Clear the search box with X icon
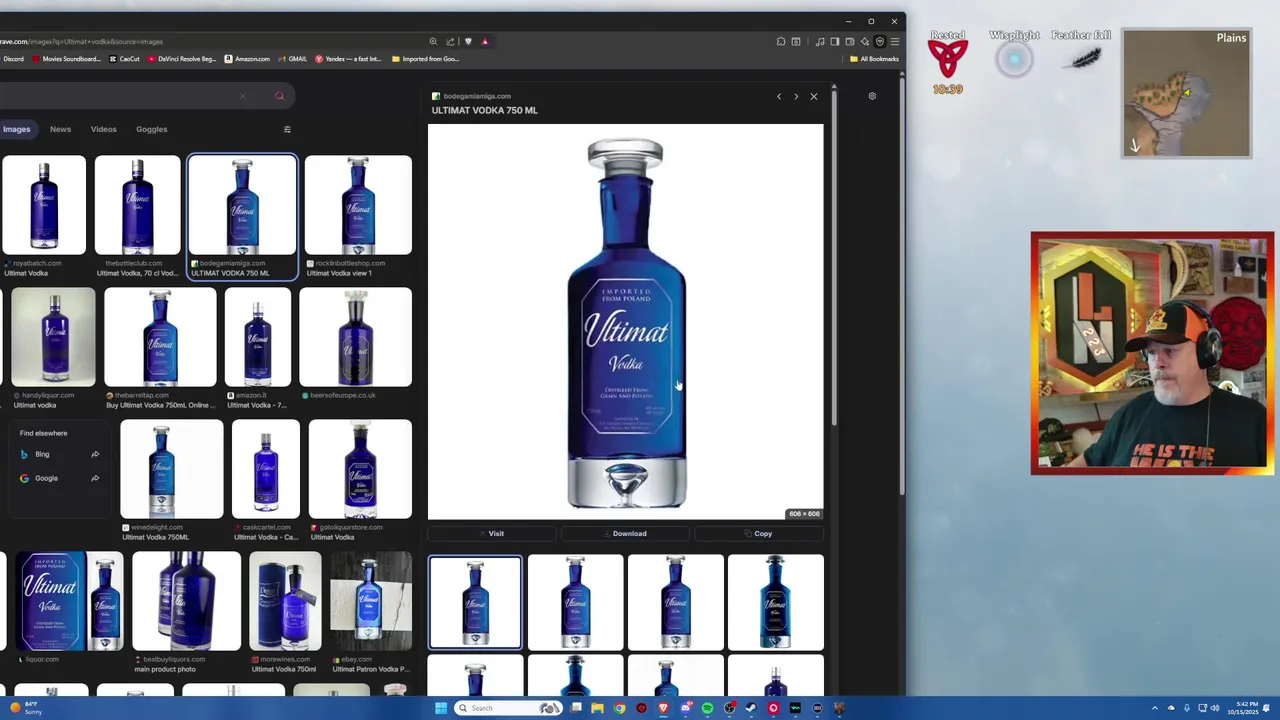Viewport: 1280px width, 720px height. tap(242, 96)
